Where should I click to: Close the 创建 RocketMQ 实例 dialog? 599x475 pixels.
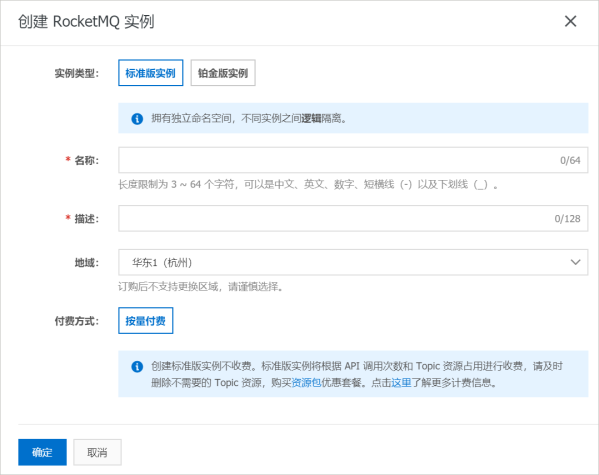pos(570,21)
